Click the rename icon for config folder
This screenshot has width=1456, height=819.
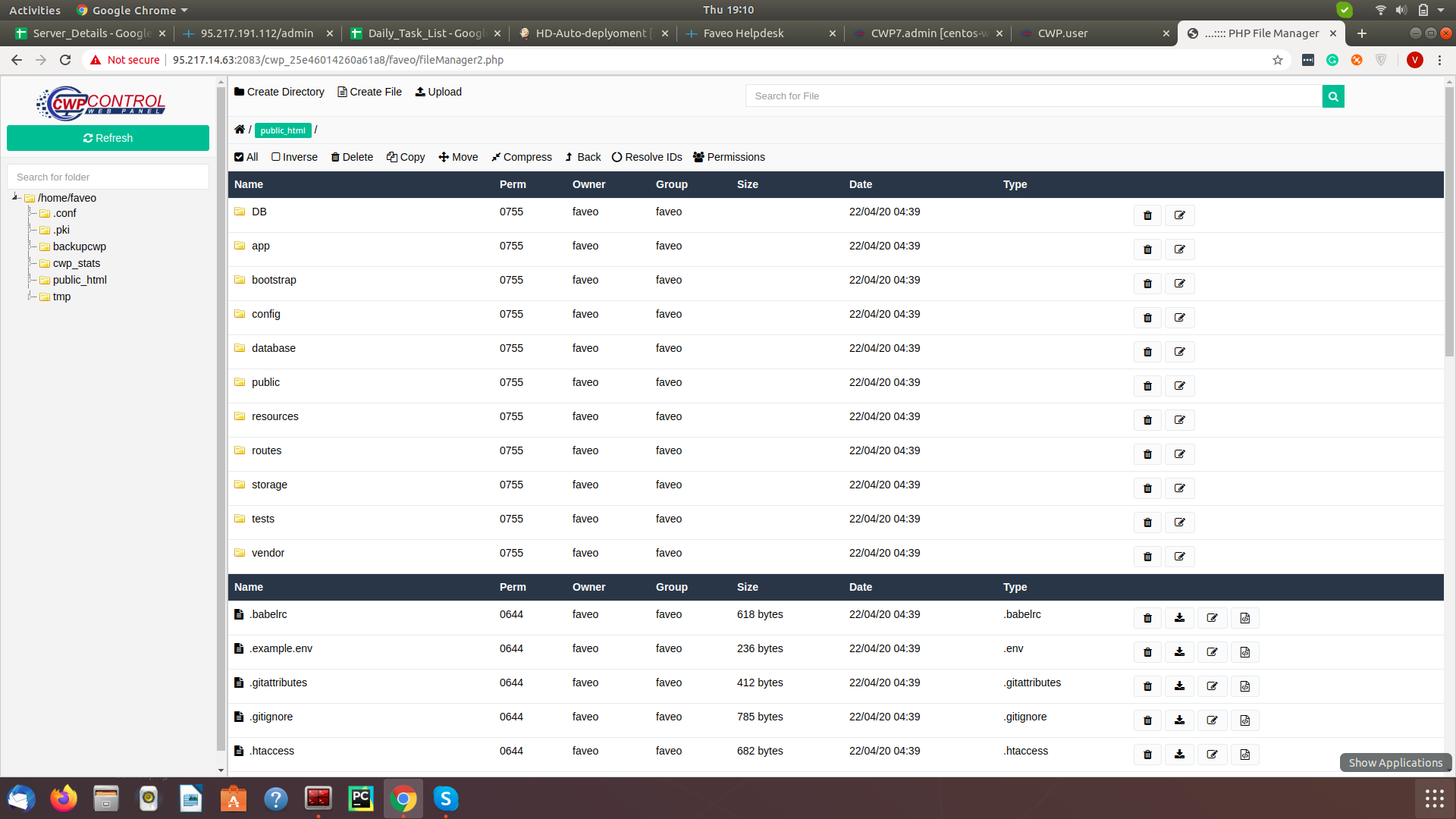click(x=1179, y=318)
